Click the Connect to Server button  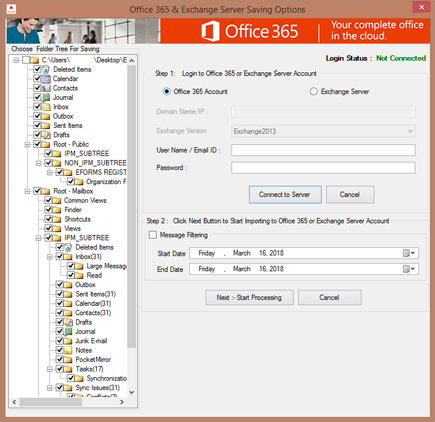click(x=285, y=195)
